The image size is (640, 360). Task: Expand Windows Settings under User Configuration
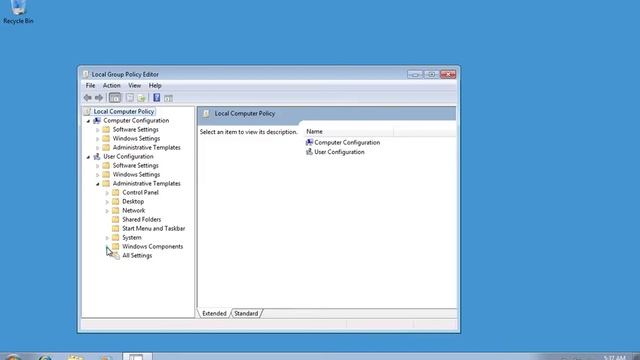click(x=98, y=175)
